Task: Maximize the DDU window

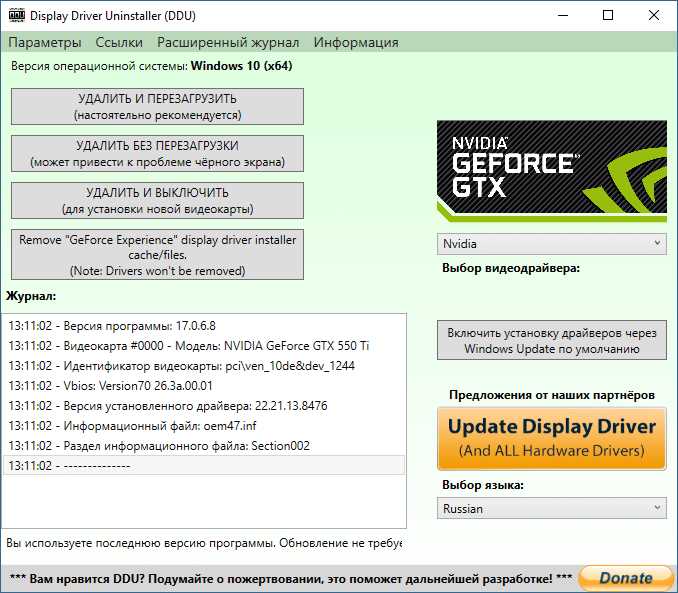Action: [608, 16]
